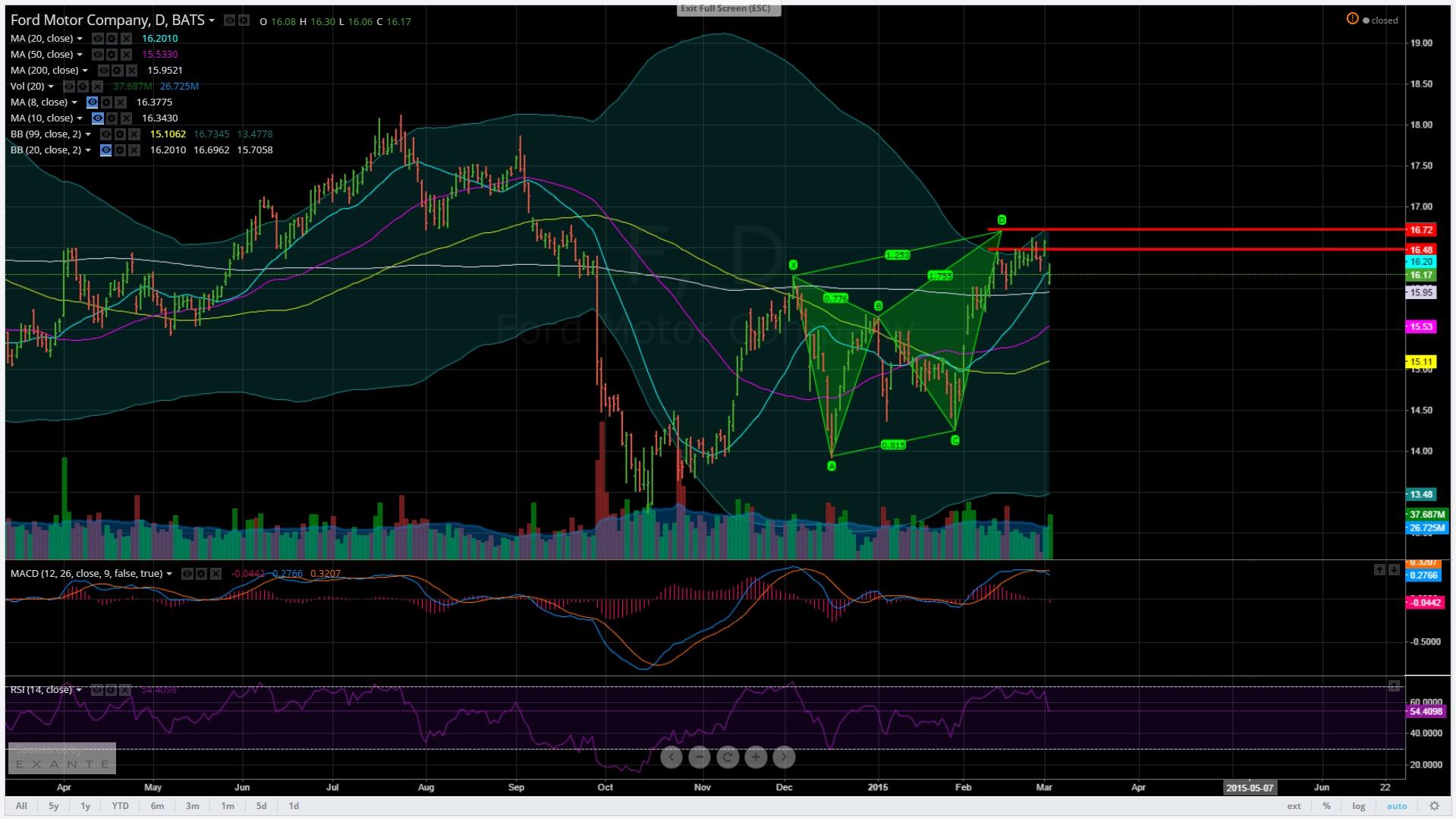Viewport: 1456px width, 819px height.
Task: Expand the MA (8, close) dropdown arrow
Action: coord(74,102)
